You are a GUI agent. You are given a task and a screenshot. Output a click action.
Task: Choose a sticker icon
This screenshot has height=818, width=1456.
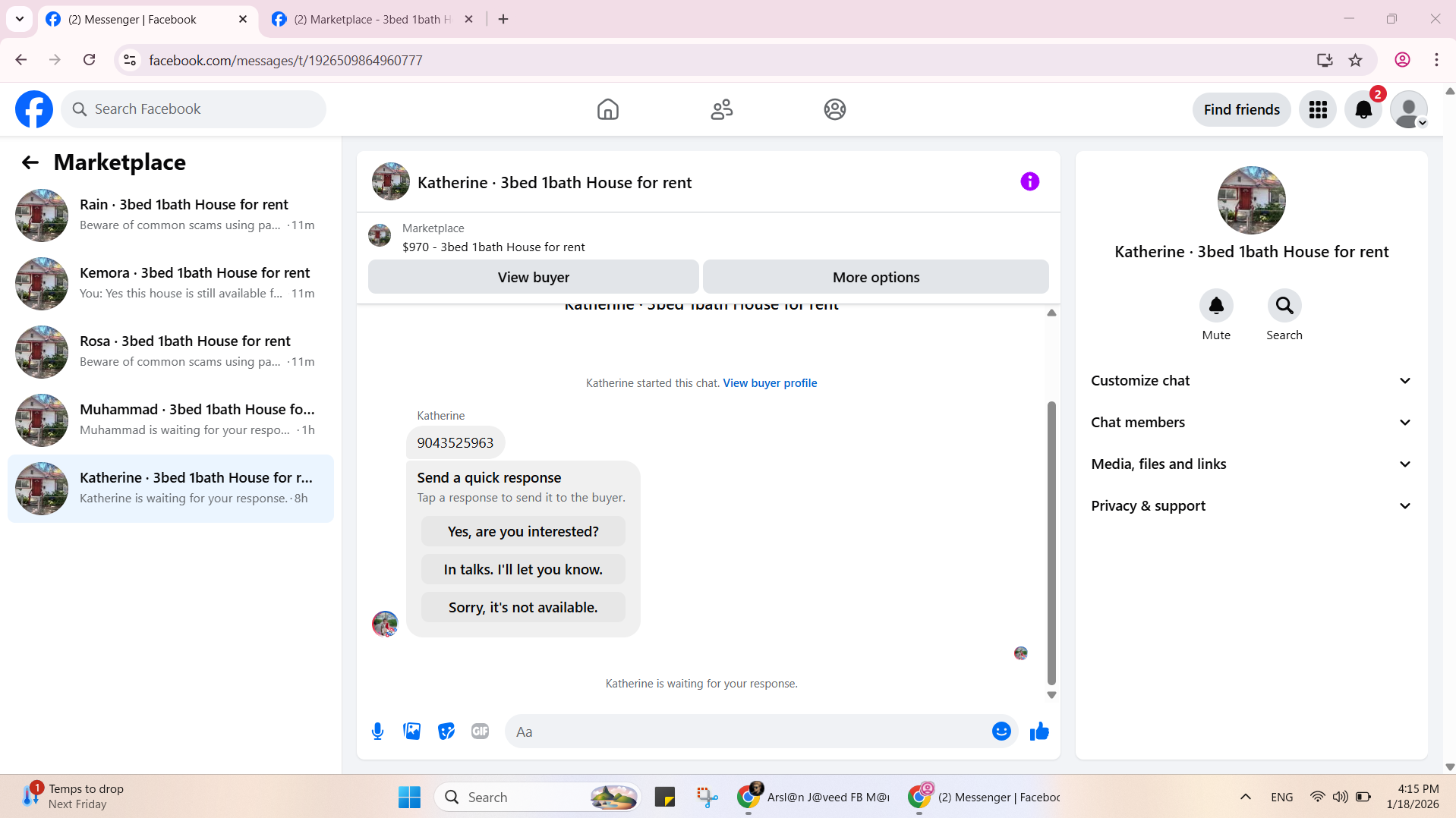(x=446, y=731)
